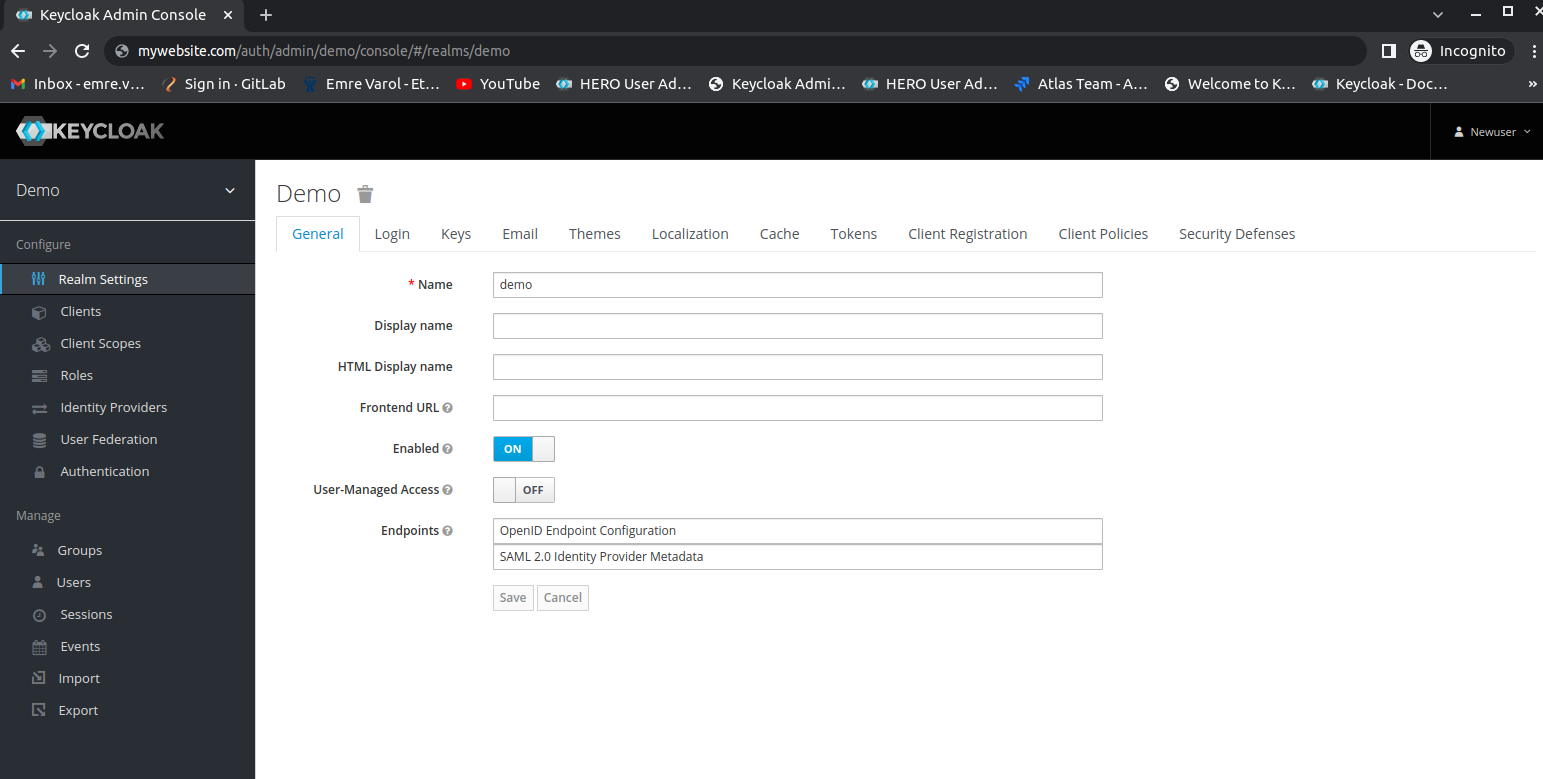Delete the Demo realm via trash icon

[364, 193]
